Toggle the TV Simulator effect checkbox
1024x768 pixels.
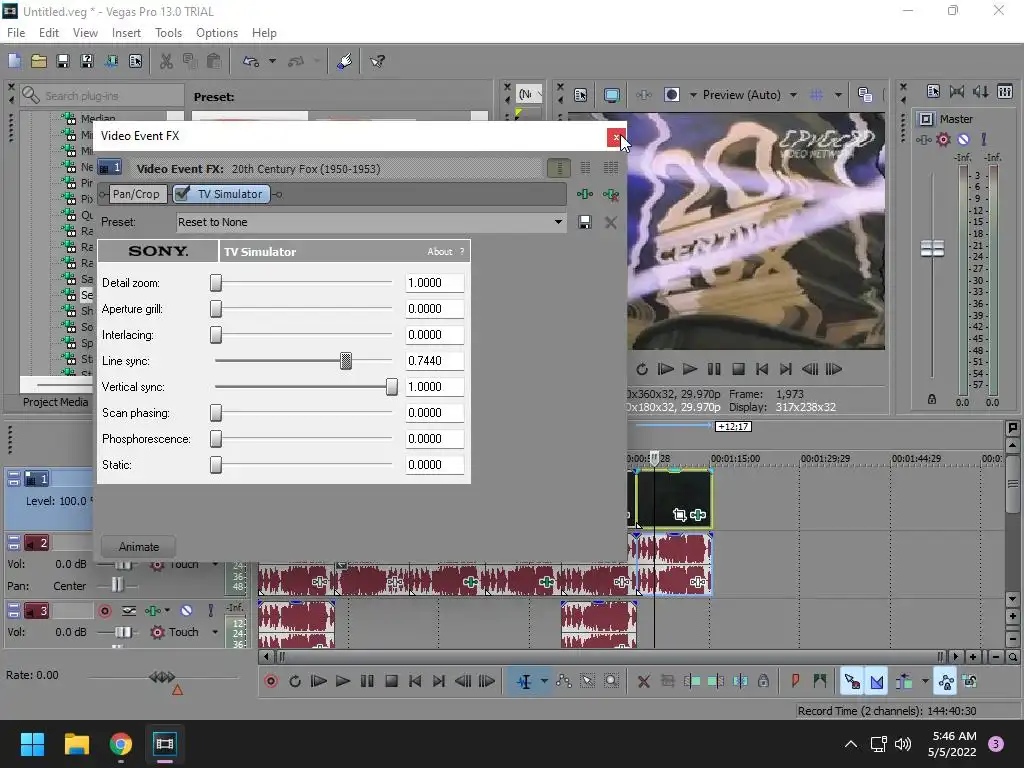(183, 193)
